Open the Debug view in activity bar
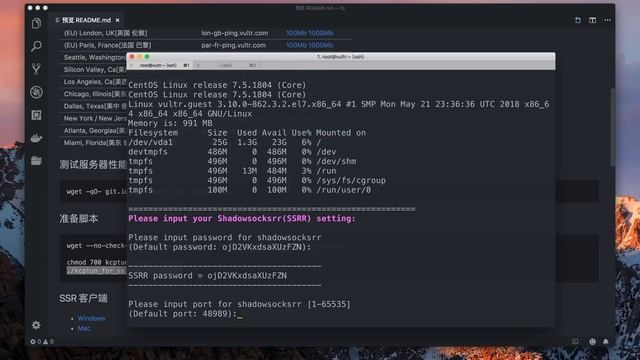This screenshot has width=640, height=360. tap(36, 92)
